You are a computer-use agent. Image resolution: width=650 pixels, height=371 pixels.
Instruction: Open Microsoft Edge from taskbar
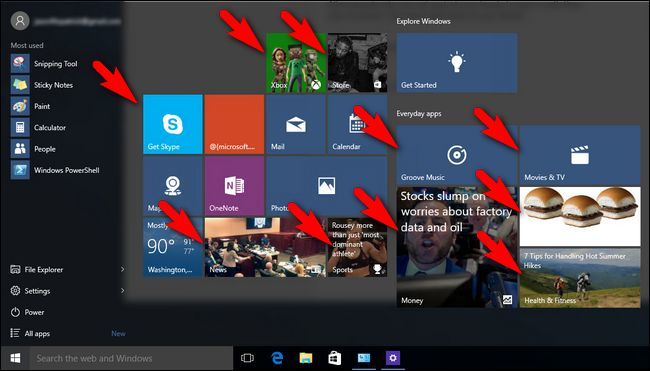(x=276, y=358)
